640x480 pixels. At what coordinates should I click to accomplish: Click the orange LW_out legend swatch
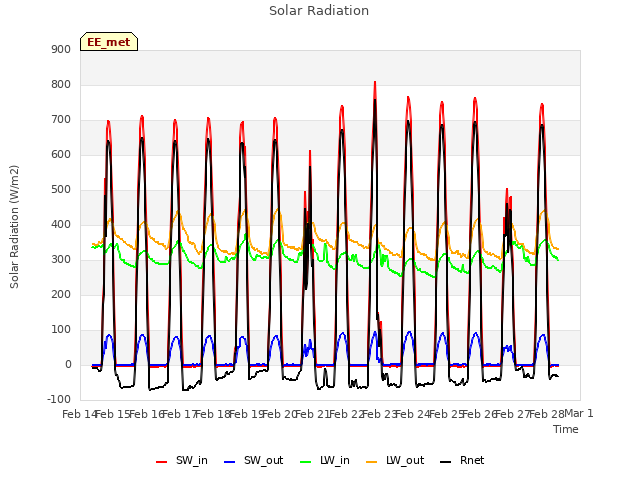coord(372,462)
